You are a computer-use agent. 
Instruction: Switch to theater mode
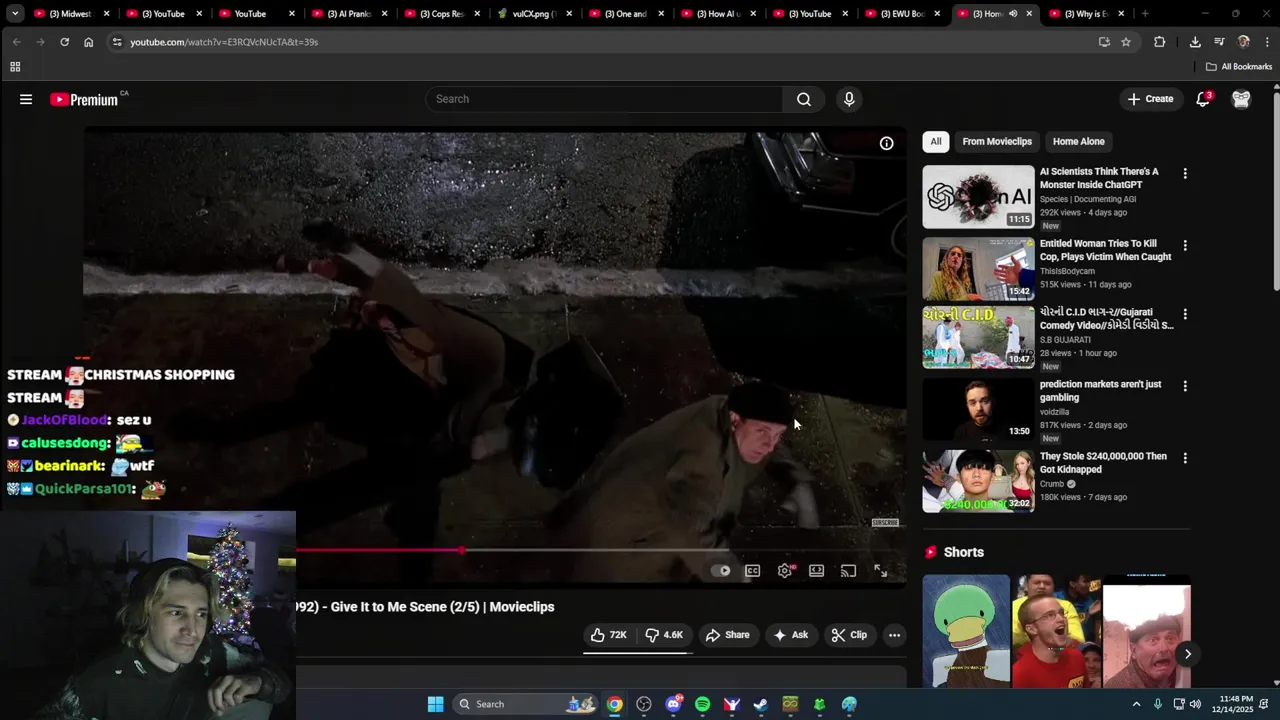click(817, 571)
